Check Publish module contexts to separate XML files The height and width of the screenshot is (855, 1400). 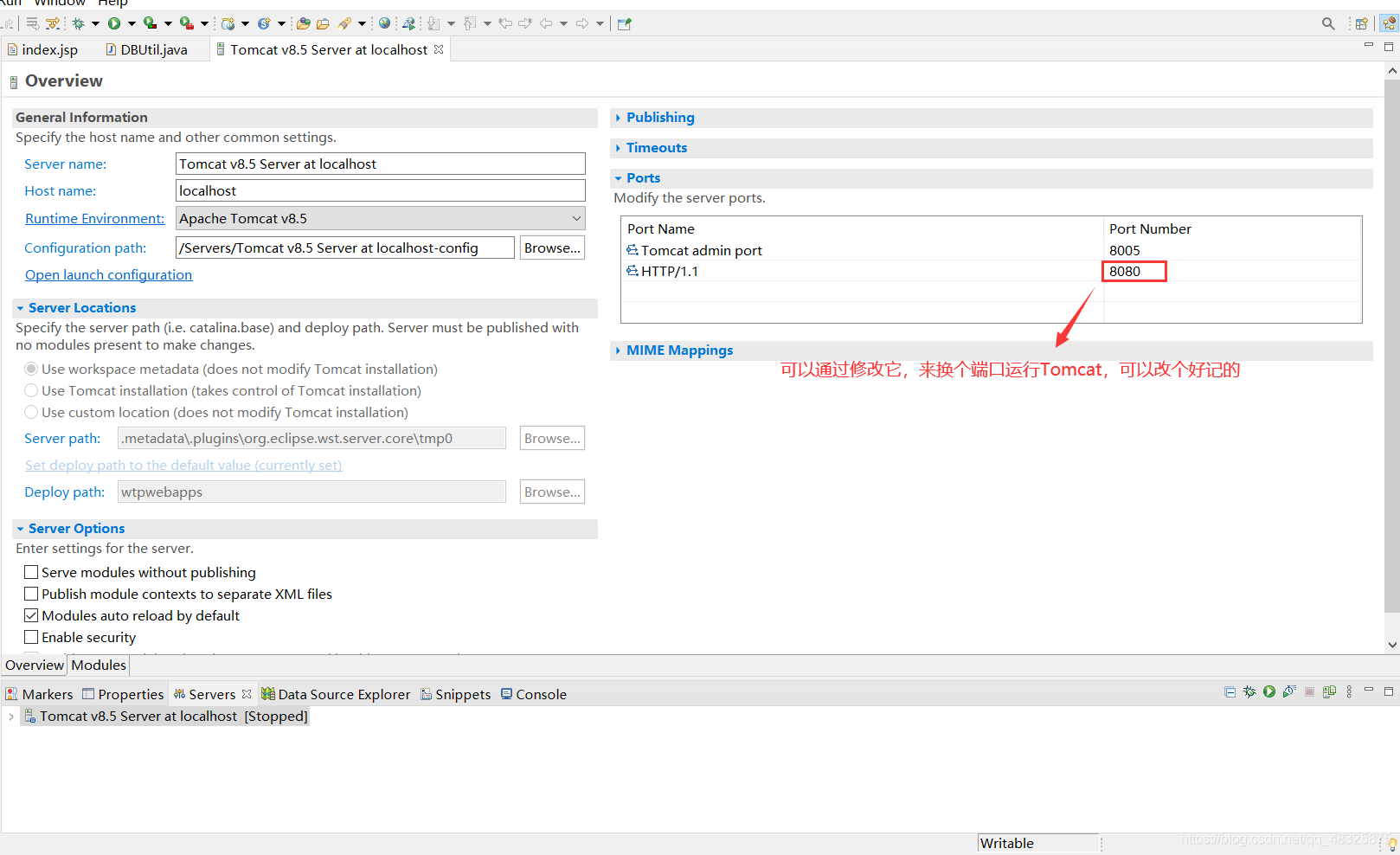click(x=31, y=594)
